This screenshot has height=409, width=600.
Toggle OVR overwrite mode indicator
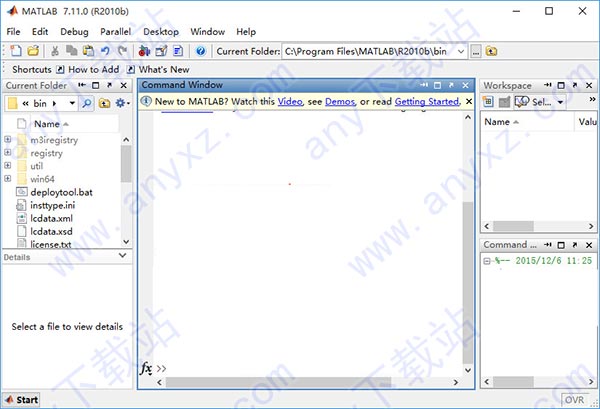click(x=574, y=400)
